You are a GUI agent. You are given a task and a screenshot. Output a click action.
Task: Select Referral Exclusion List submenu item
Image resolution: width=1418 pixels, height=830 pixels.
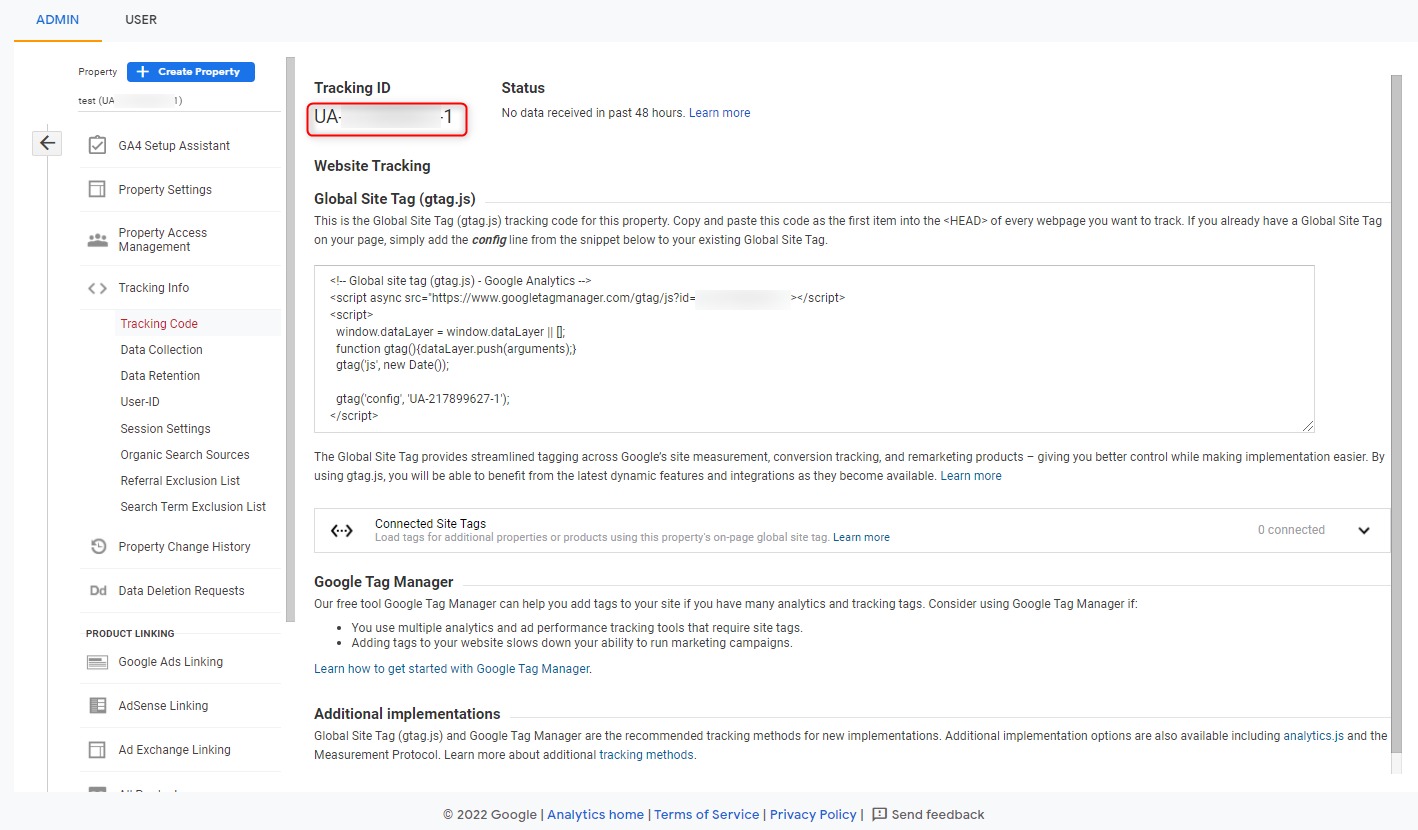180,481
